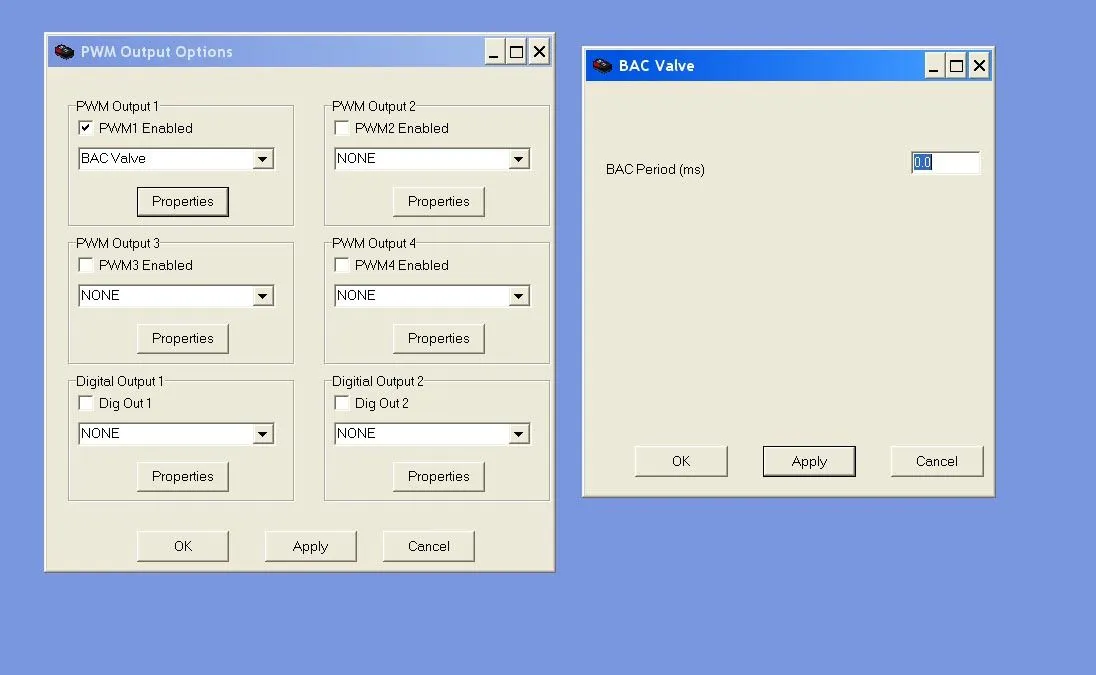Click the BAC Valve window title icon
Screen dimensions: 1096x675
[602, 66]
